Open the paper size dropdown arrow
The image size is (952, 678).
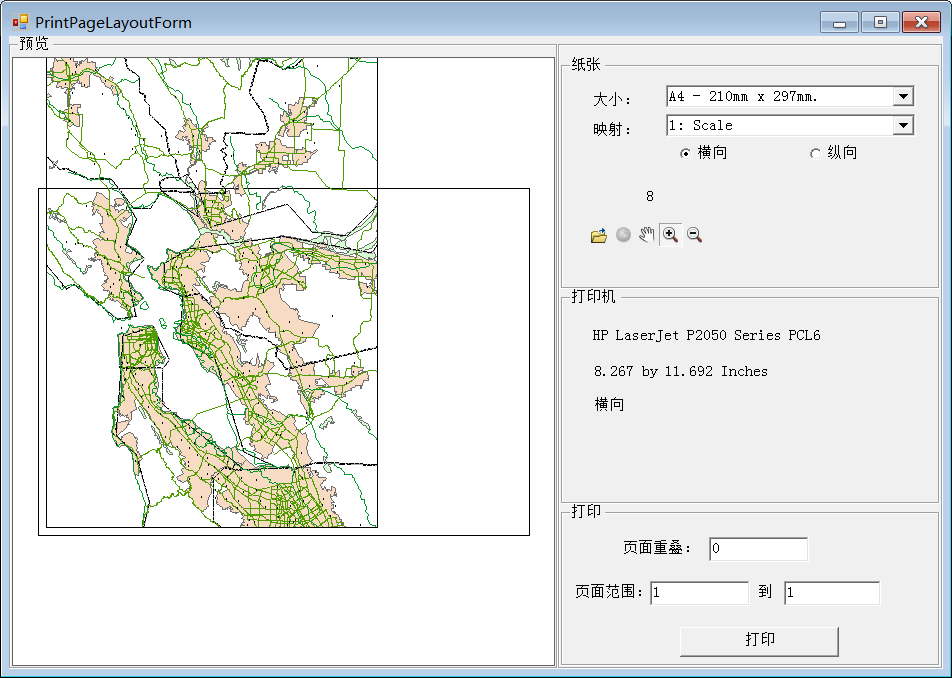tap(903, 97)
